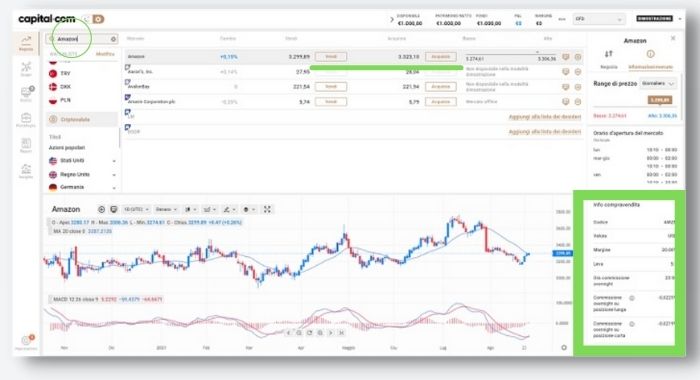The image size is (700, 380).
Task: Open the Negozia section in left sidebar
Action: pyautogui.click(x=26, y=43)
